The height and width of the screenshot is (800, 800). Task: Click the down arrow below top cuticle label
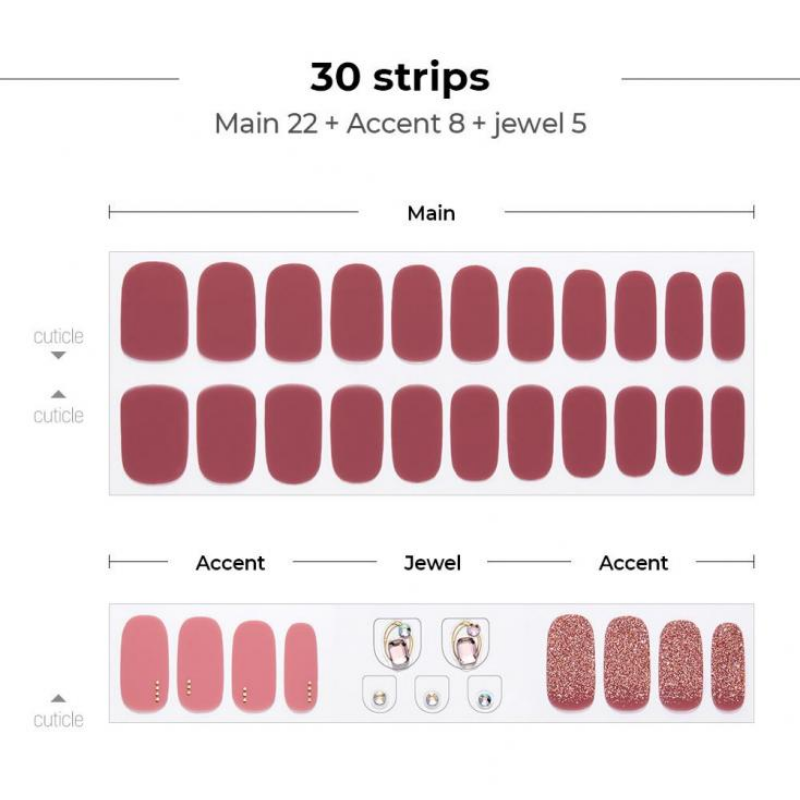[58, 355]
